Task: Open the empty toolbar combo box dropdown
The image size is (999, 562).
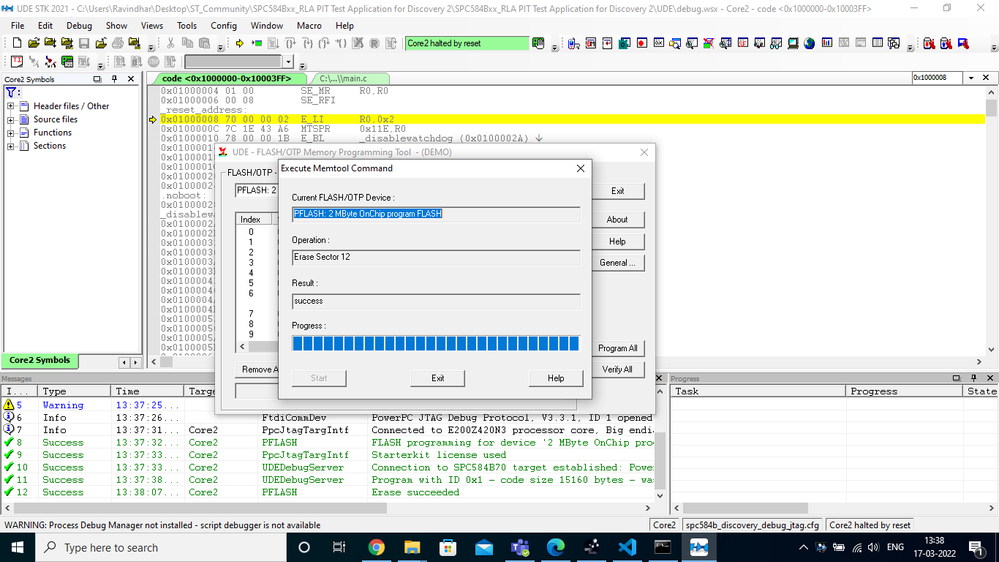Action: tap(289, 62)
